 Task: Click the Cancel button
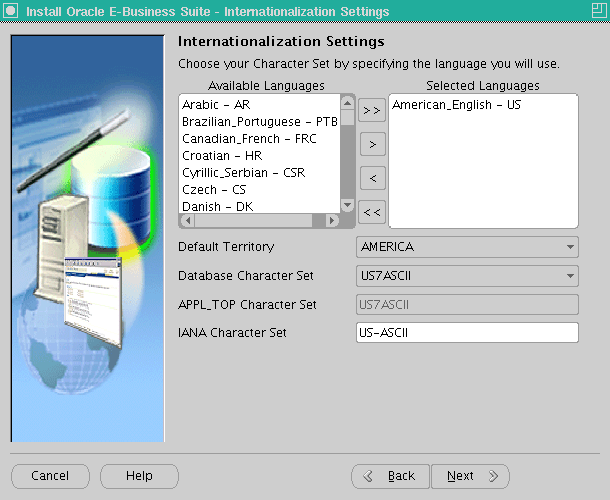tap(50, 476)
